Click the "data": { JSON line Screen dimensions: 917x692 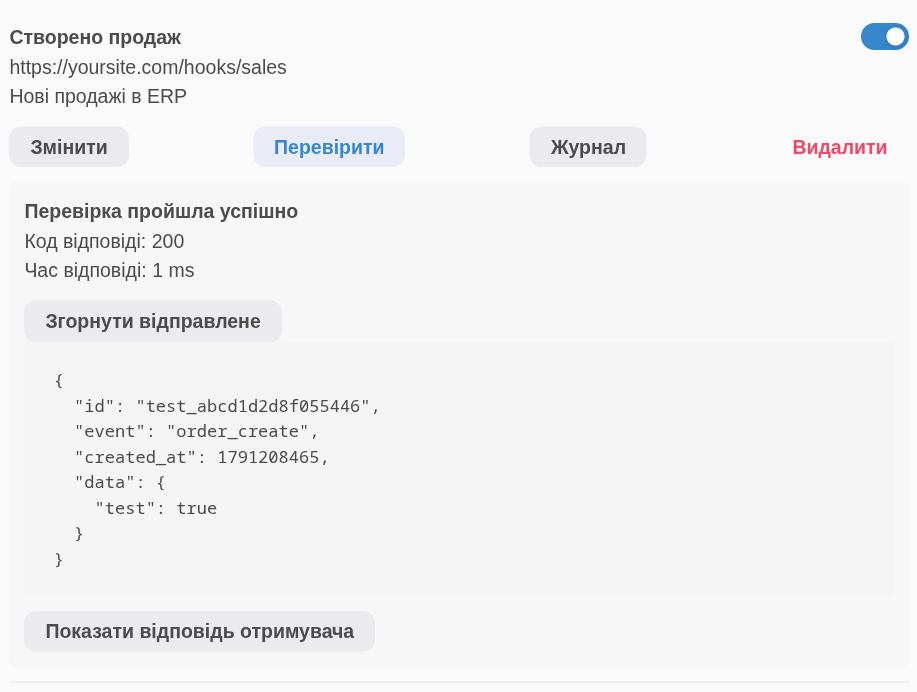coord(120,483)
